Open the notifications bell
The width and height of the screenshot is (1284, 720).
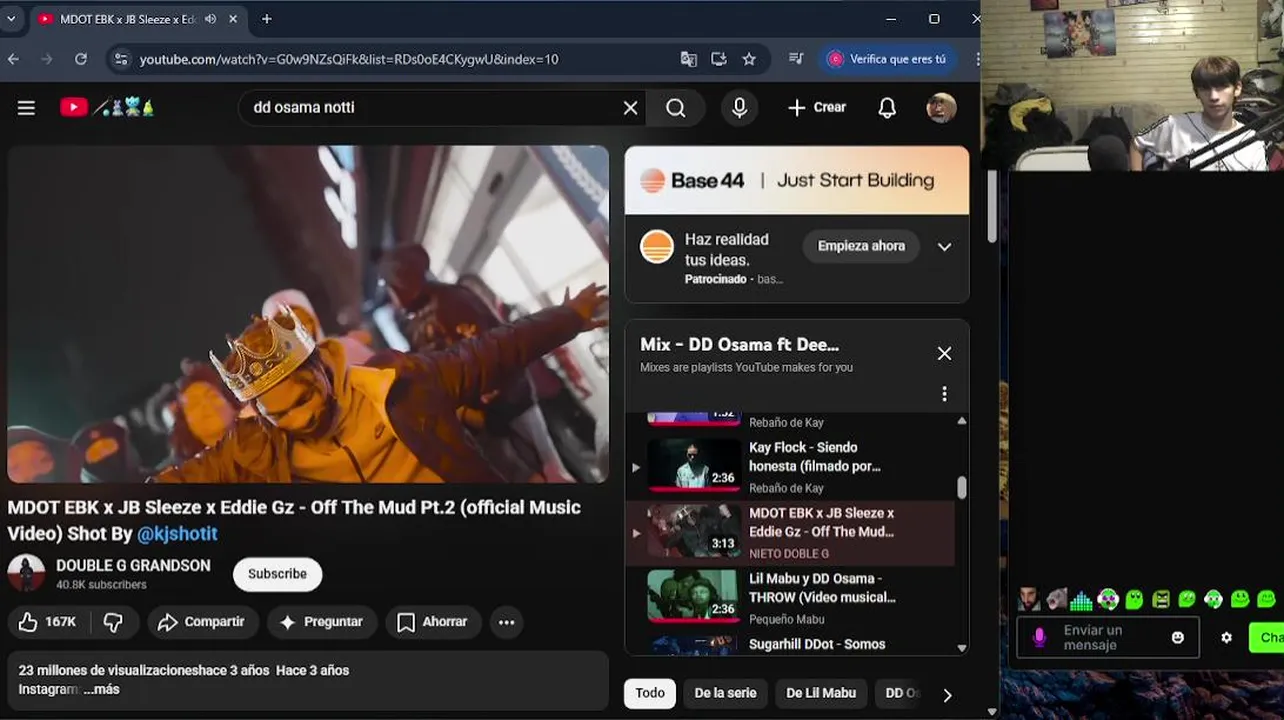(x=887, y=108)
